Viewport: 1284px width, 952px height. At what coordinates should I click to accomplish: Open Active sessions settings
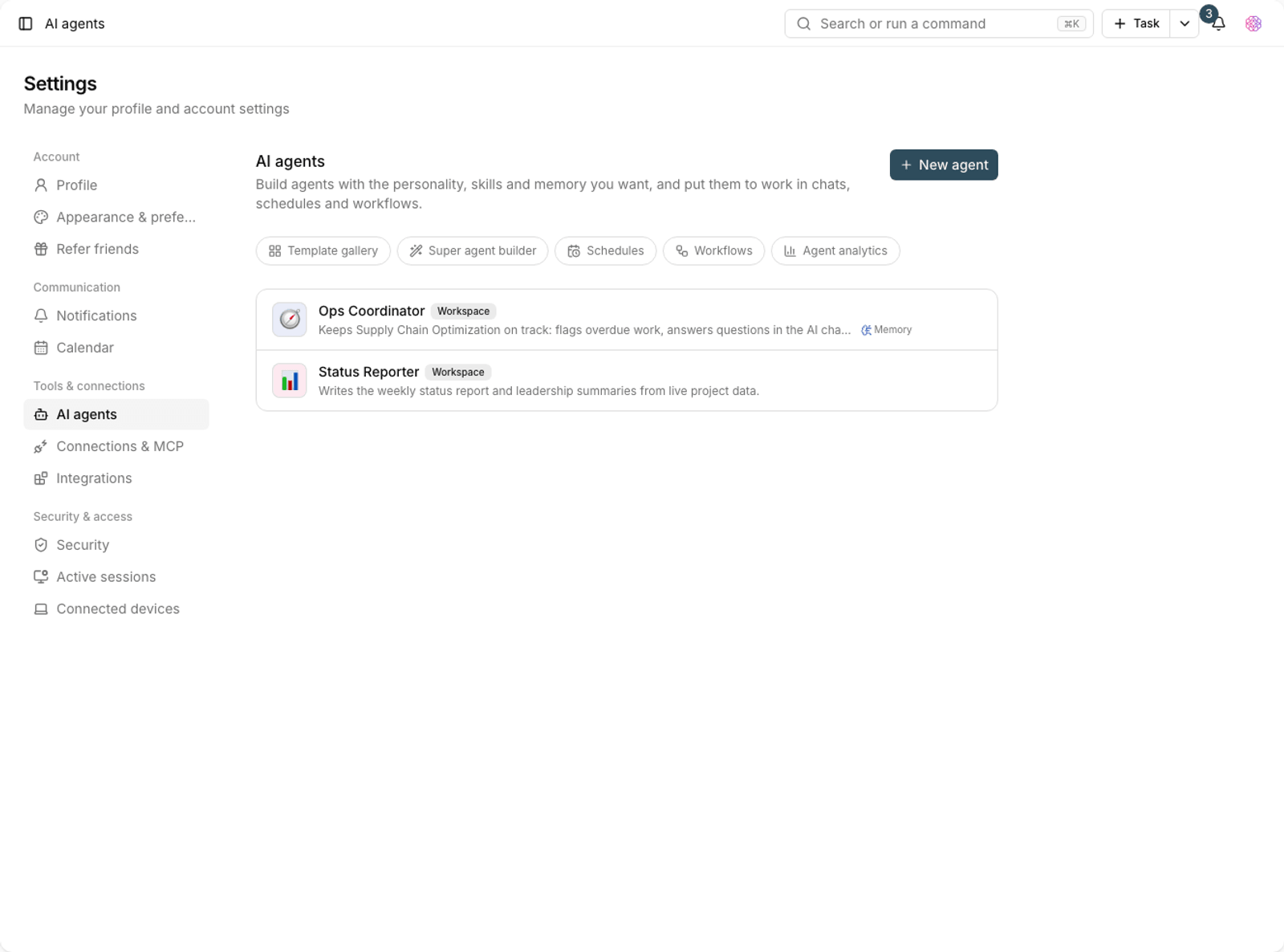click(116, 578)
